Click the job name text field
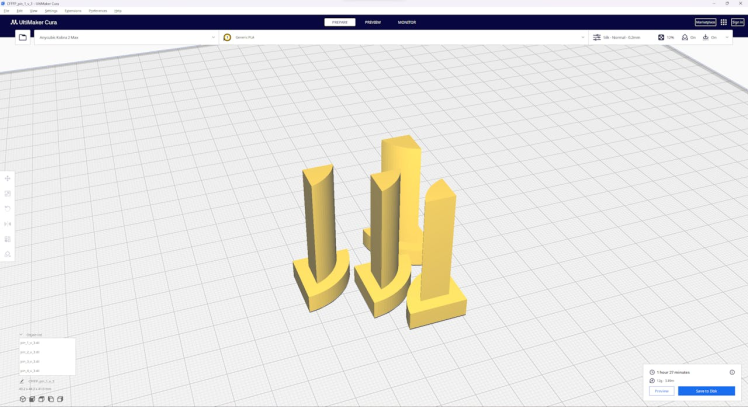Screen dimensions: 748x407 (x=42, y=381)
